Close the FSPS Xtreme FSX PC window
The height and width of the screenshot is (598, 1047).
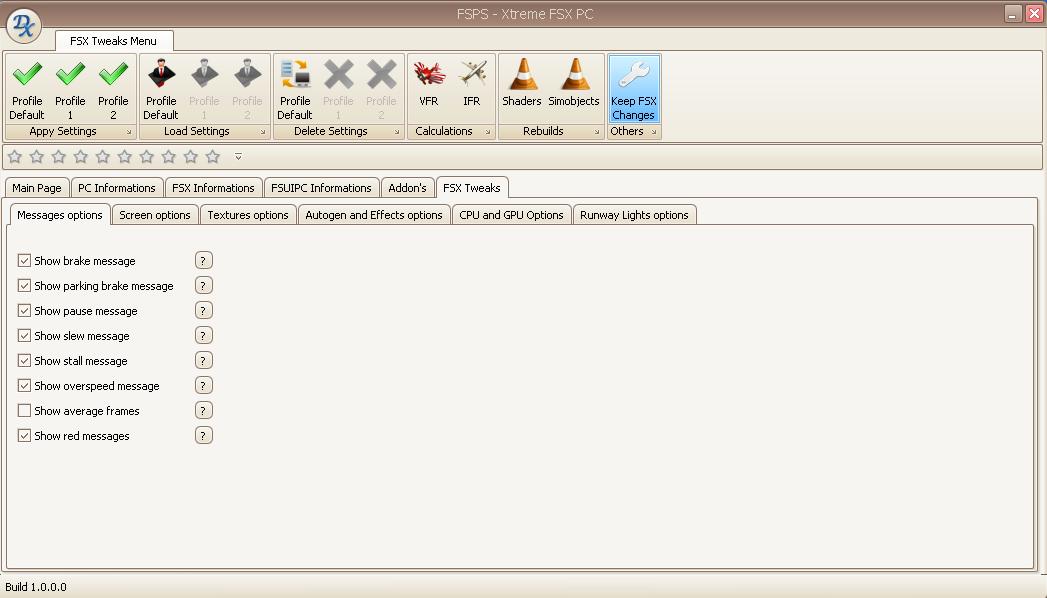coord(1034,13)
